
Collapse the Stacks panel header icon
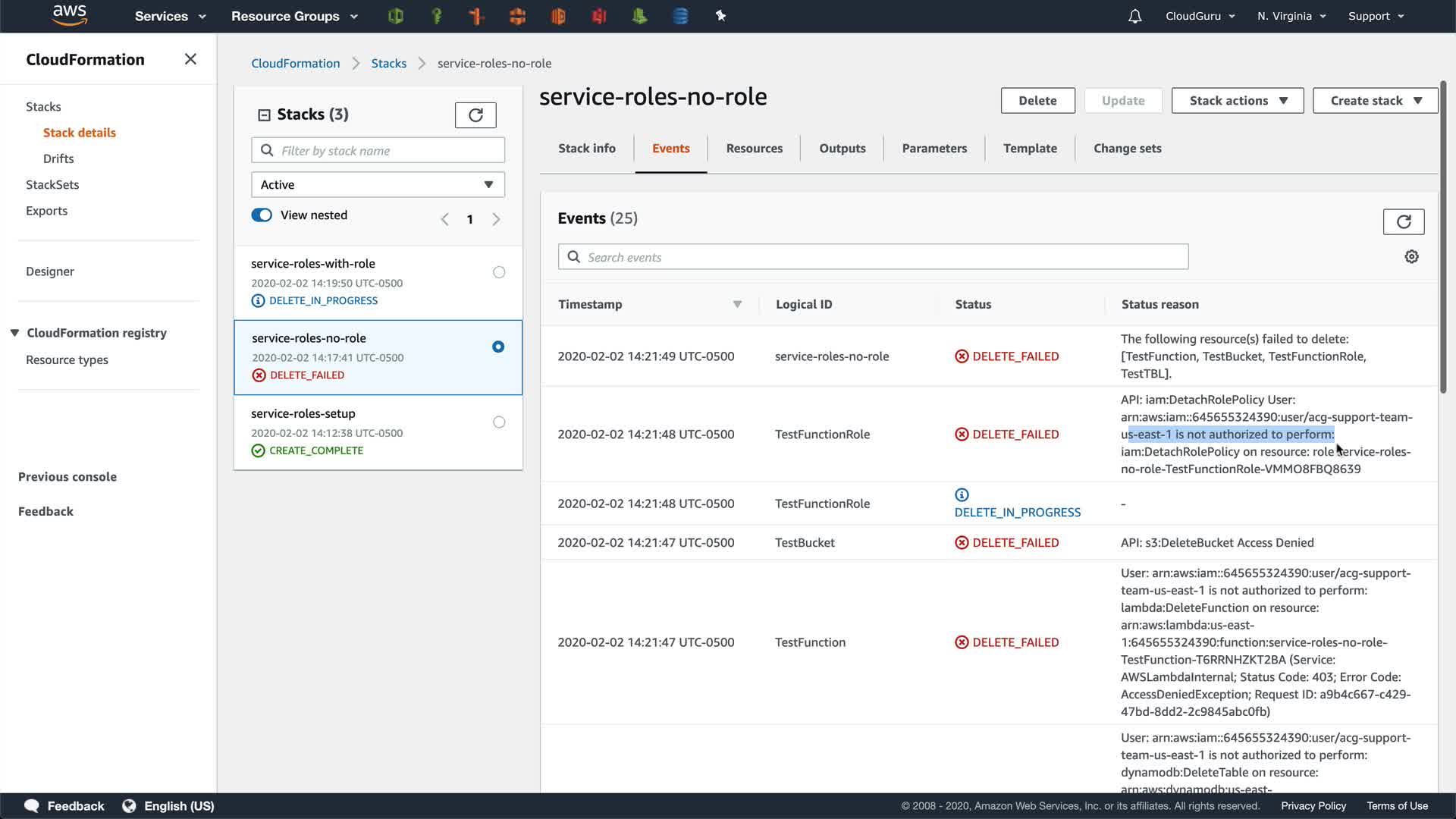pos(264,115)
